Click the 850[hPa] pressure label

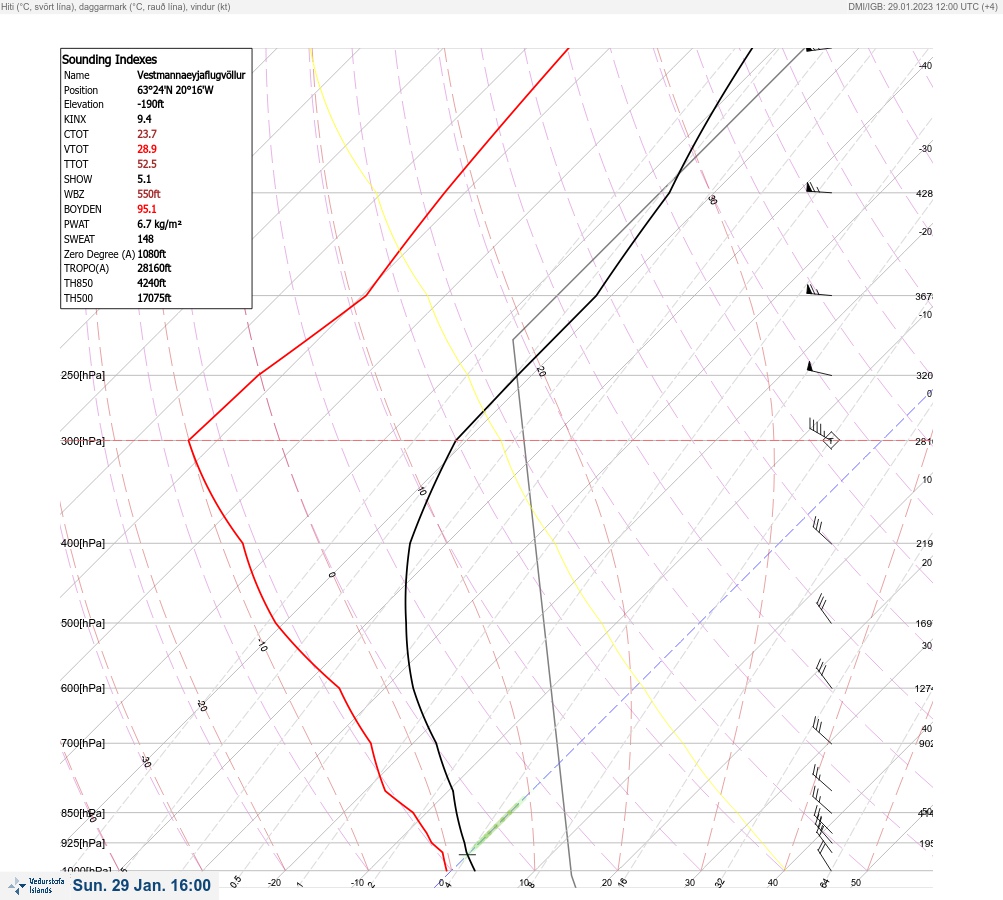(83, 813)
